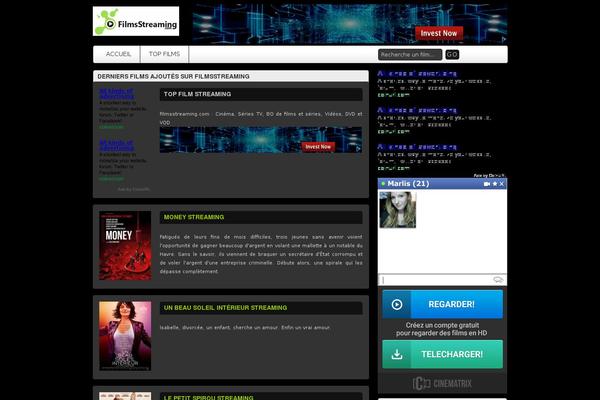Click the second ad title in right sidebar
Viewport: 600px width, 400px height.
(x=417, y=110)
